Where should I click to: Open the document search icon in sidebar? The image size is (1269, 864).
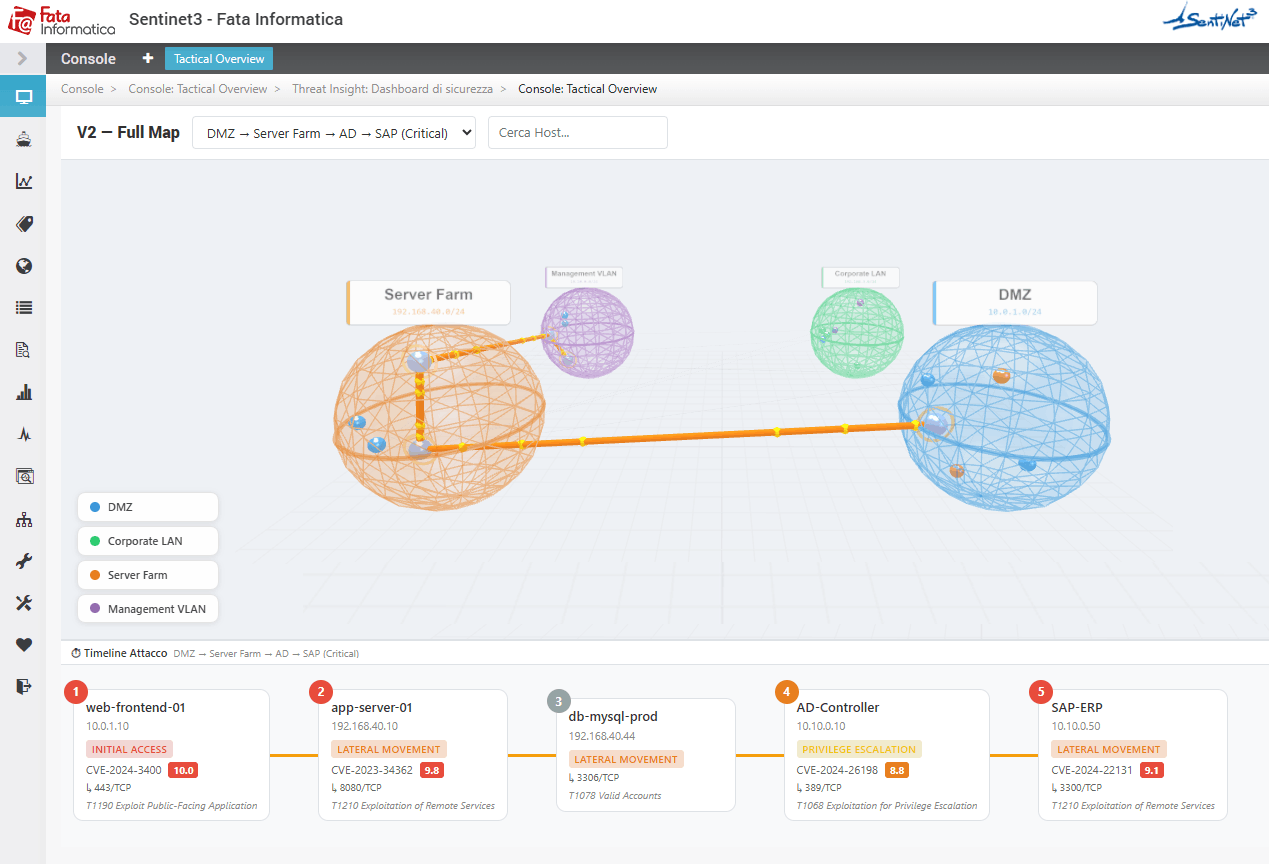point(24,350)
